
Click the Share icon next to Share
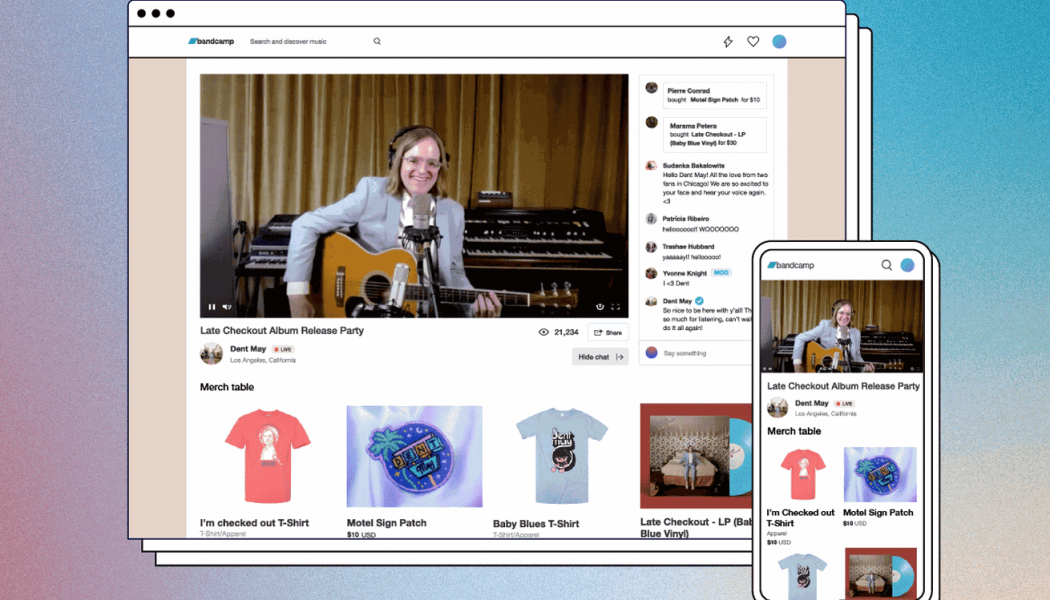[597, 332]
